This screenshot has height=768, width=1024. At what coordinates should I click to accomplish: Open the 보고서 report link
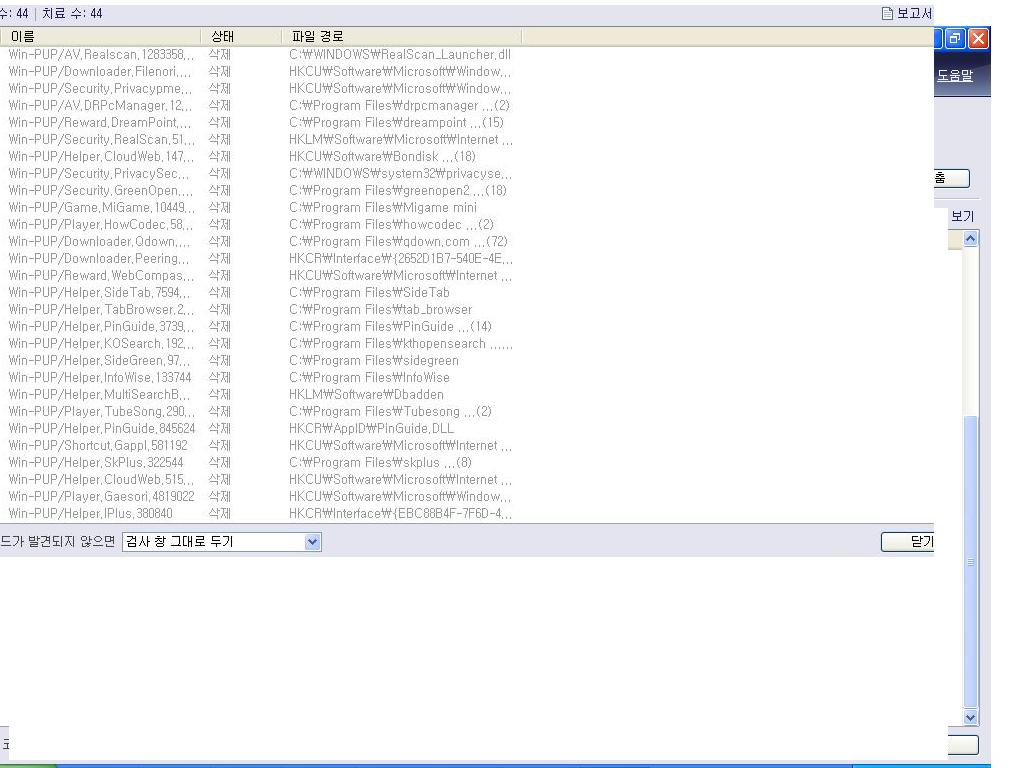(x=914, y=13)
